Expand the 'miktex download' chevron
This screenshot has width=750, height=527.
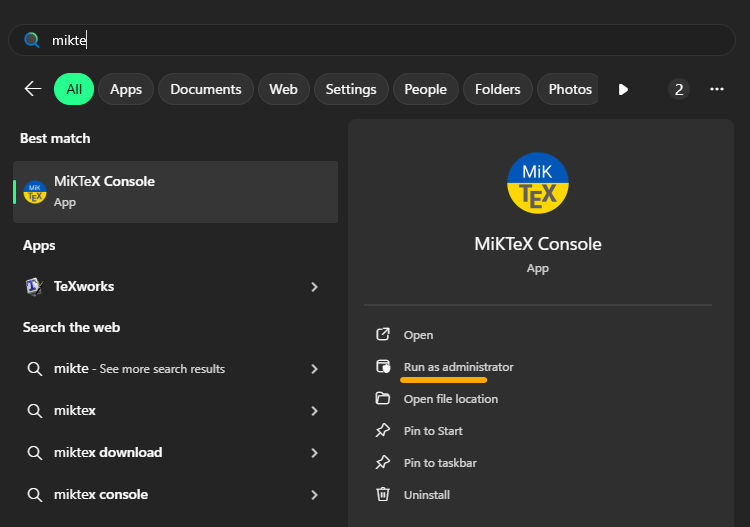[x=314, y=453]
